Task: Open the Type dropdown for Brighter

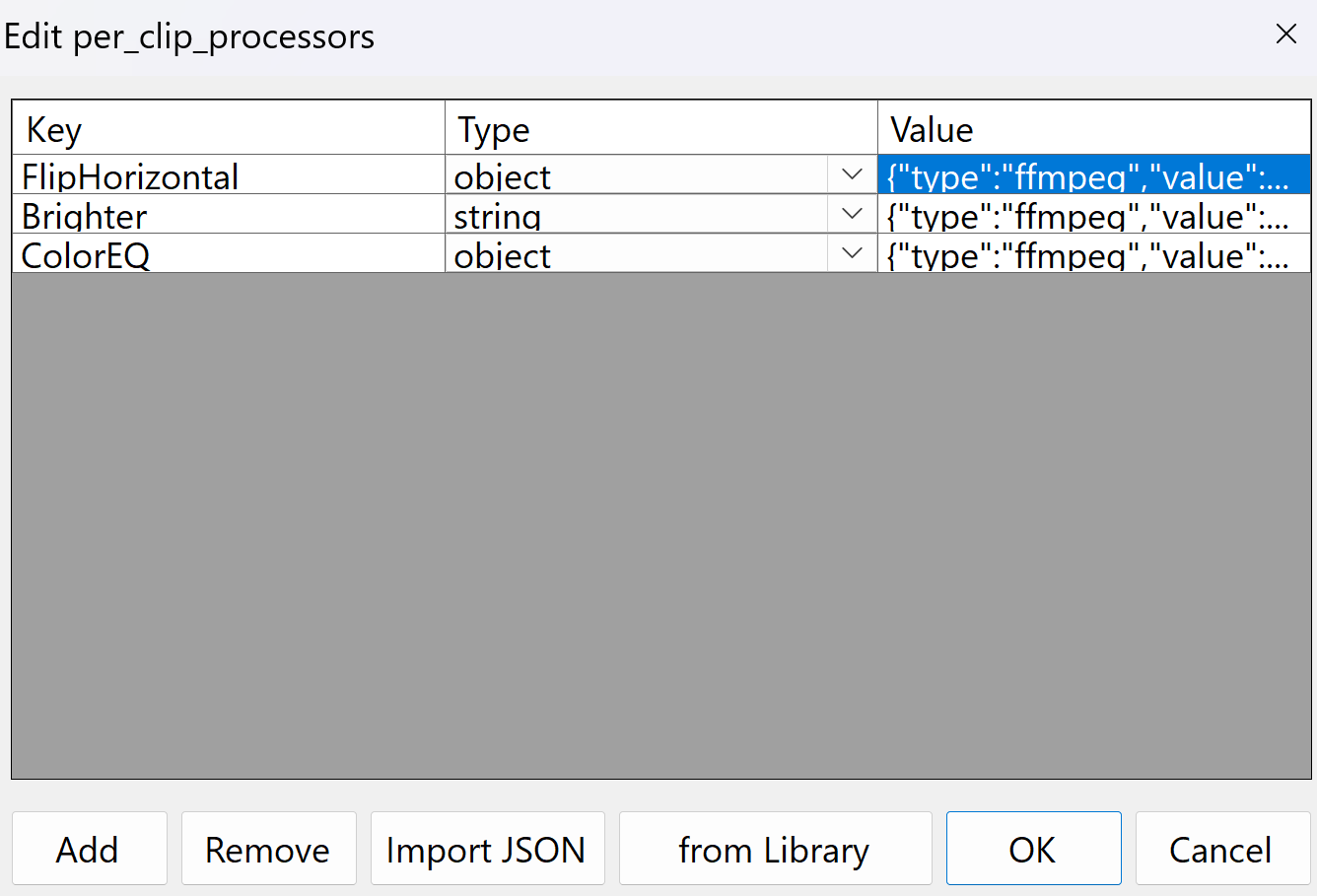Action: (x=851, y=214)
